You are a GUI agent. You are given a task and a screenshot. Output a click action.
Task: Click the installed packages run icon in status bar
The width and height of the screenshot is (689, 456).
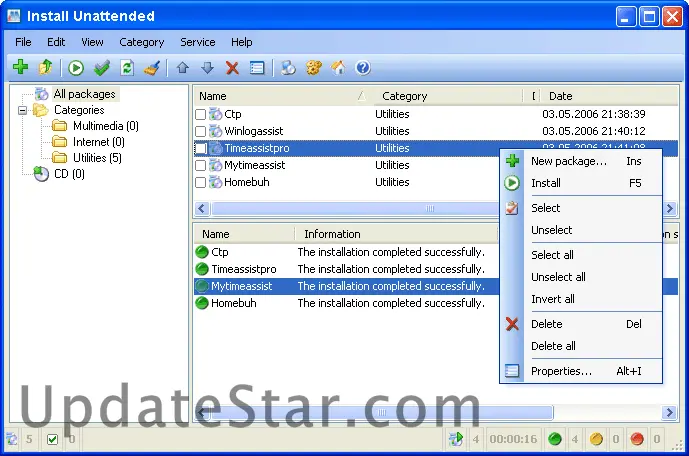tap(456, 438)
